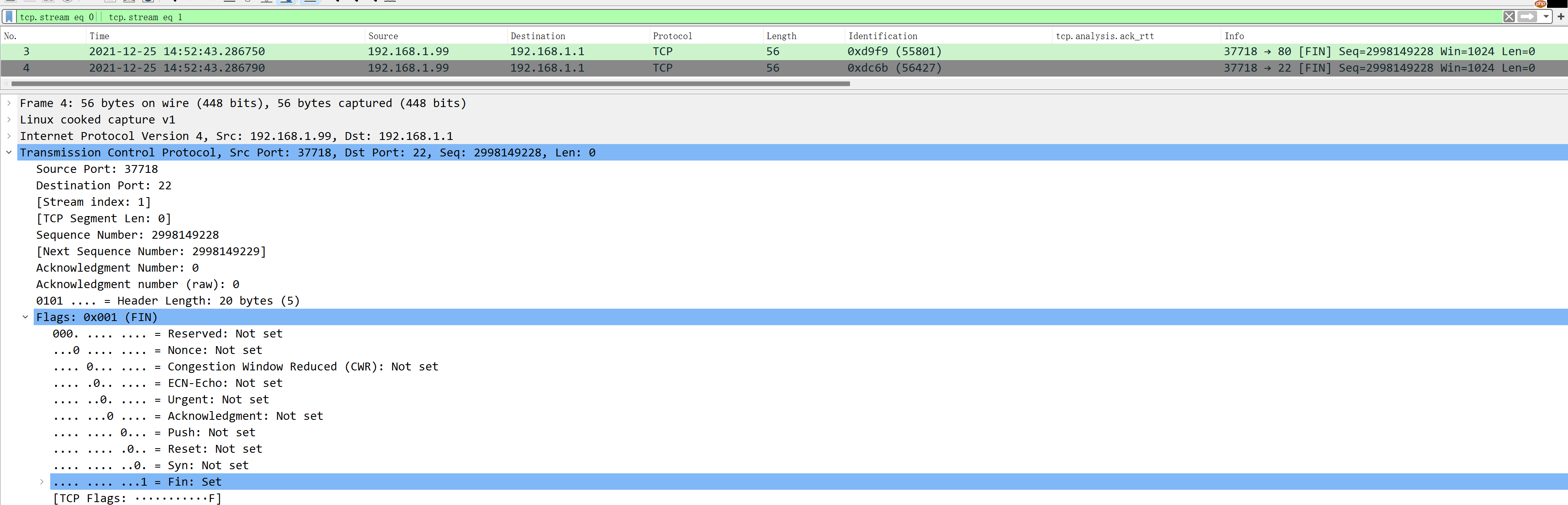Click the filter bookmark icon
This screenshot has width=1568, height=505.
point(9,17)
